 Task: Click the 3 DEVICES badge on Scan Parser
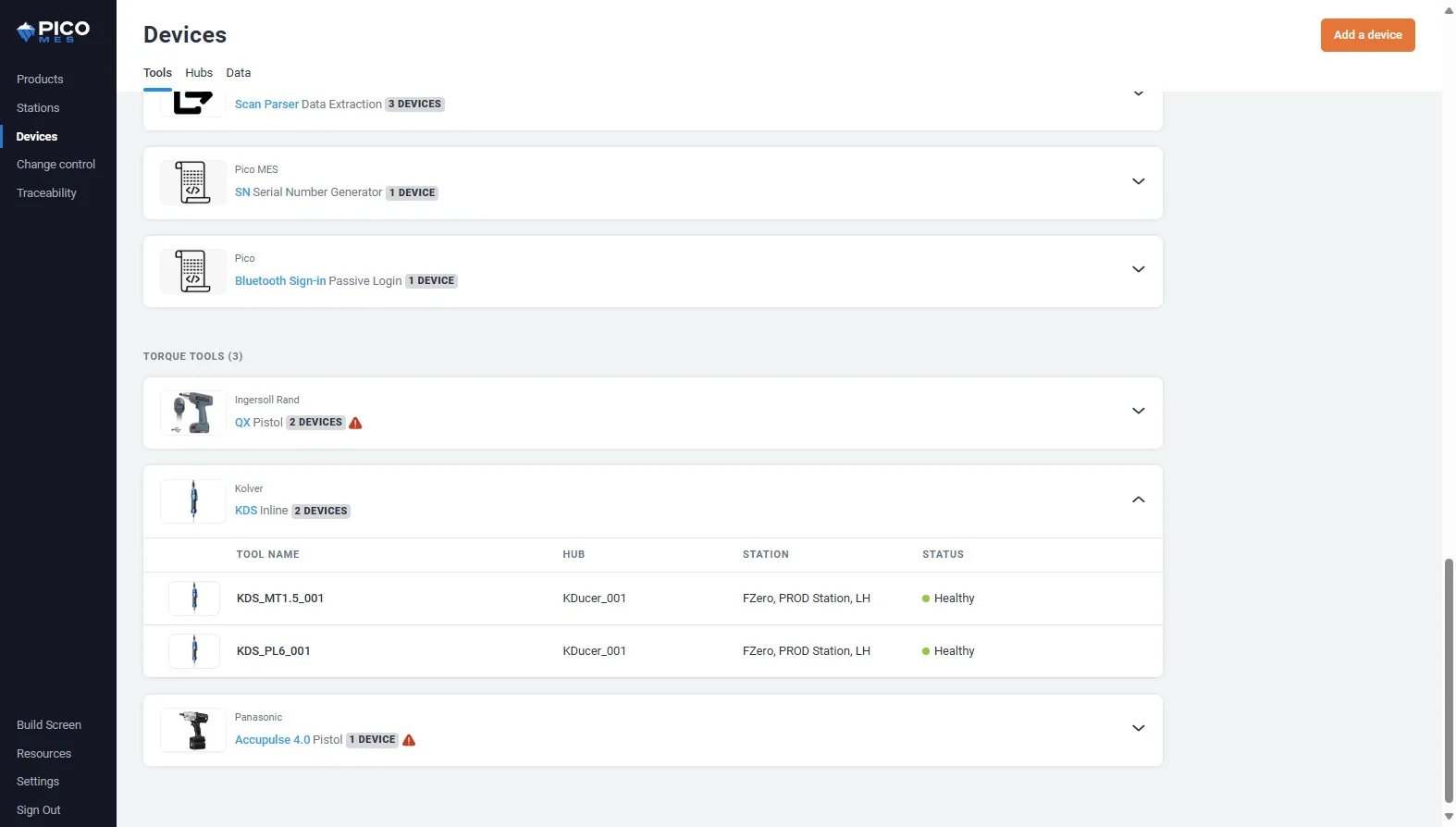tap(414, 105)
